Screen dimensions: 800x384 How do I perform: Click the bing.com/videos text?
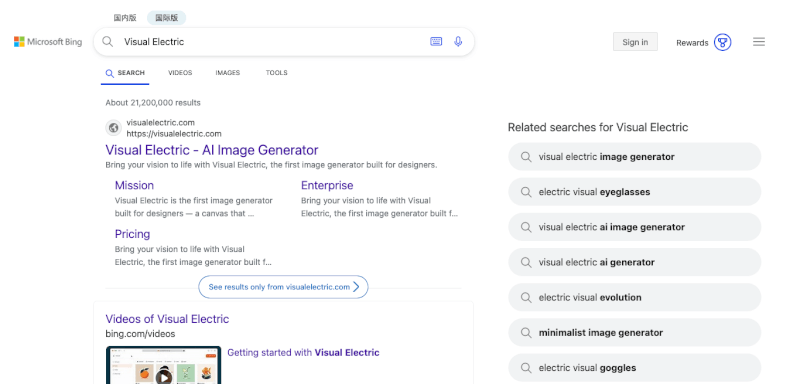pos(140,334)
